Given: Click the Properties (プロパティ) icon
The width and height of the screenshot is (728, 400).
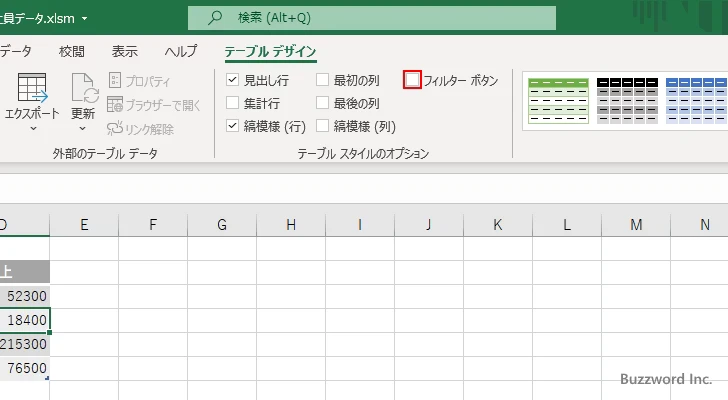Looking at the screenshot, I should click(x=115, y=80).
